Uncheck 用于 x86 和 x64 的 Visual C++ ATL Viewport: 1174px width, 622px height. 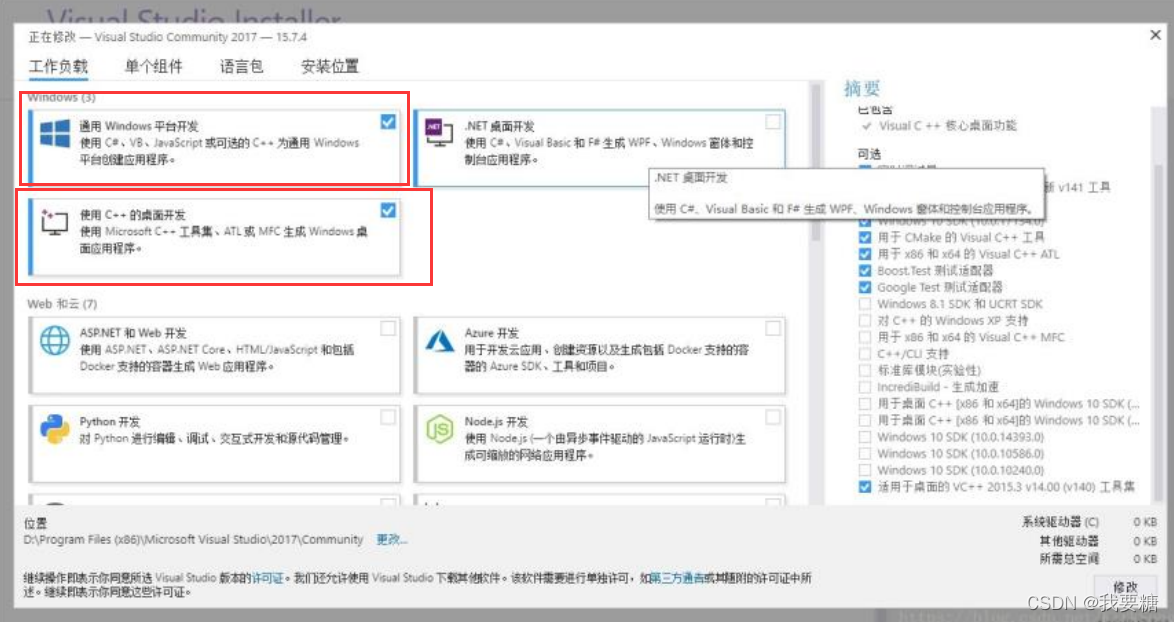click(865, 254)
